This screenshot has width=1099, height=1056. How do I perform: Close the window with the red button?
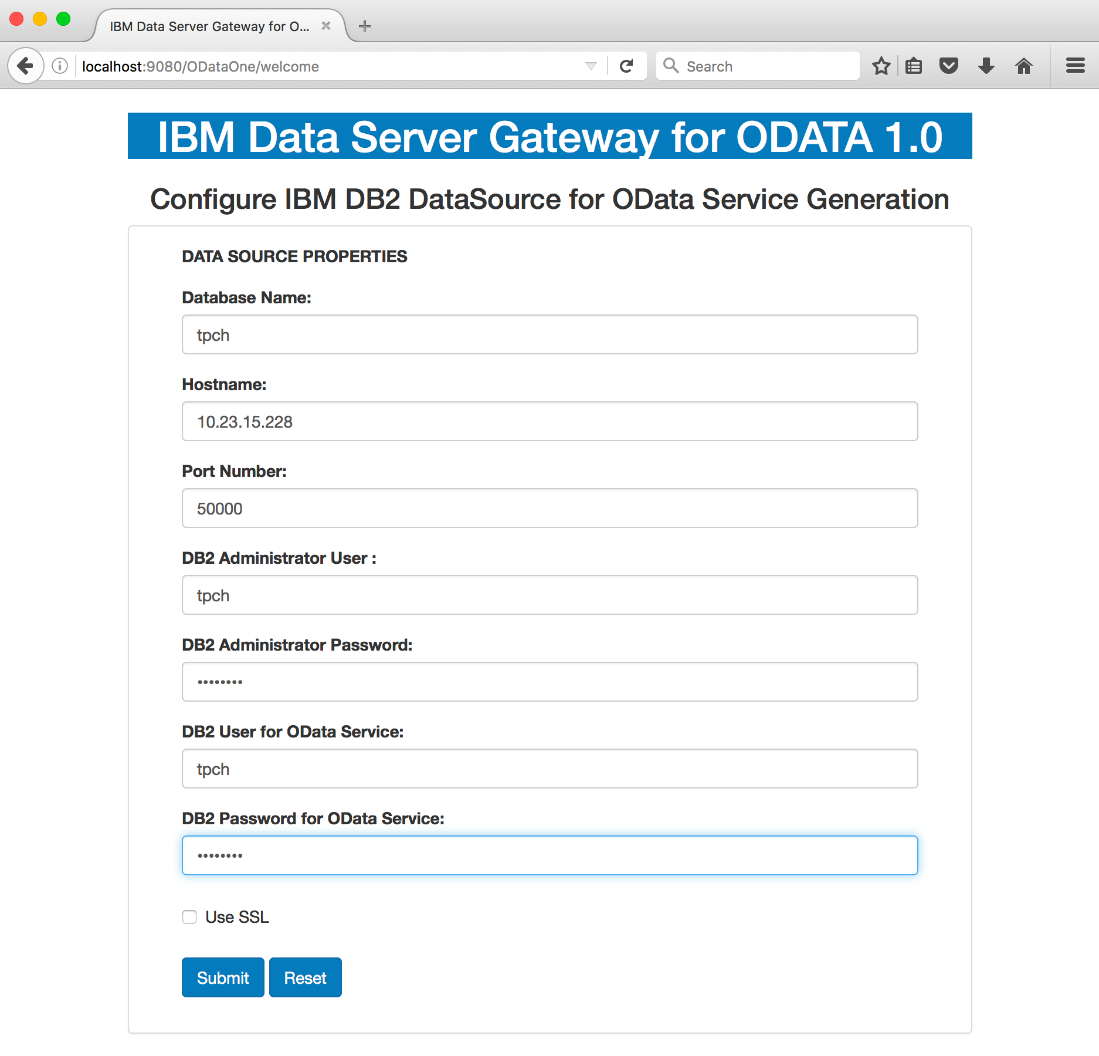pyautogui.click(x=16, y=19)
